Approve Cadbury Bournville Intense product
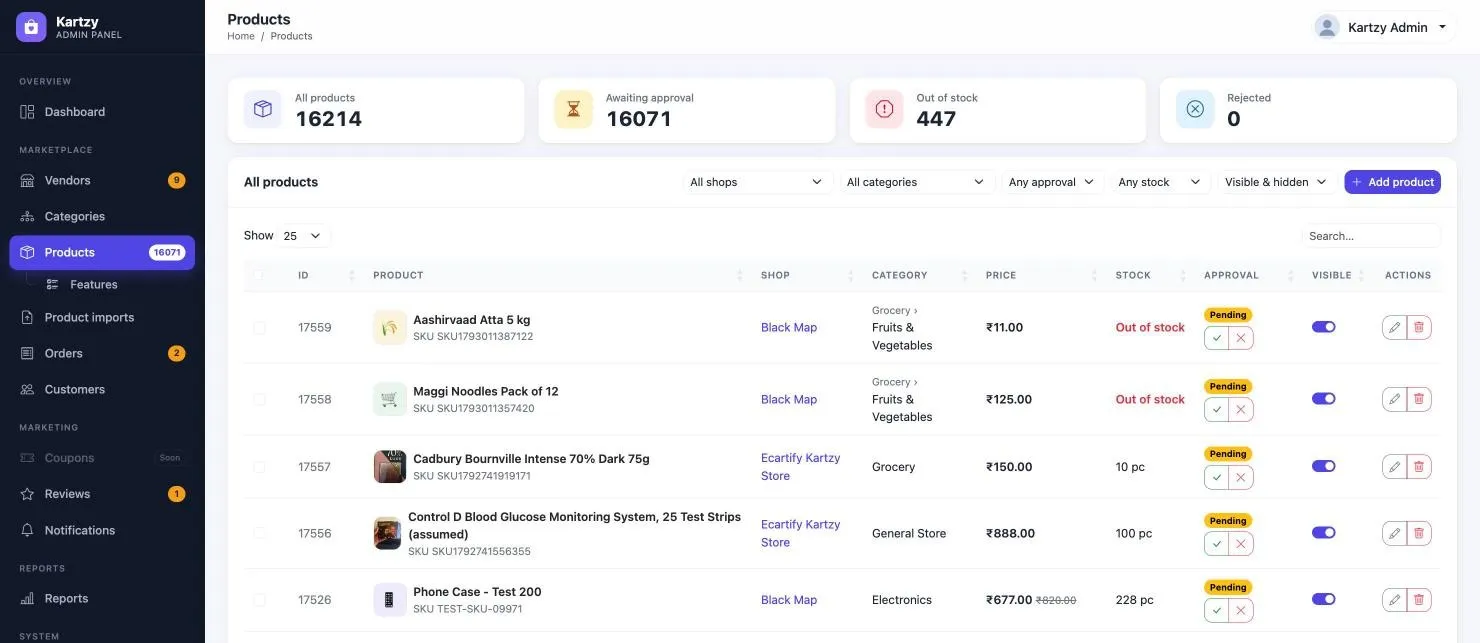 [1216, 477]
